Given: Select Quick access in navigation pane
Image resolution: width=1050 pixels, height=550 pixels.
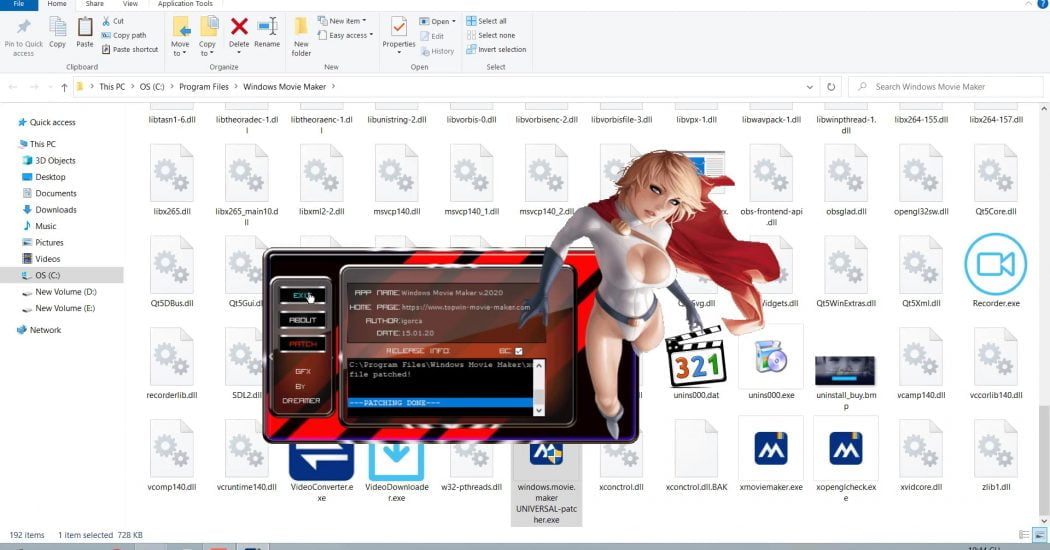Looking at the screenshot, I should click(x=52, y=122).
